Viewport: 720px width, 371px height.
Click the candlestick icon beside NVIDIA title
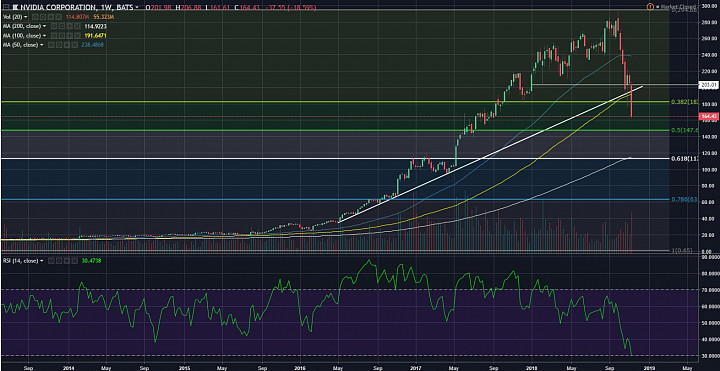[x=15, y=7]
